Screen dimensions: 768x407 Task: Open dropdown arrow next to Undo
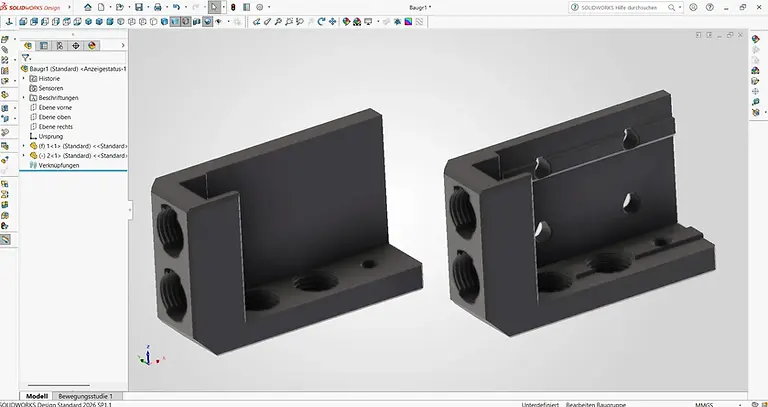click(x=185, y=7)
